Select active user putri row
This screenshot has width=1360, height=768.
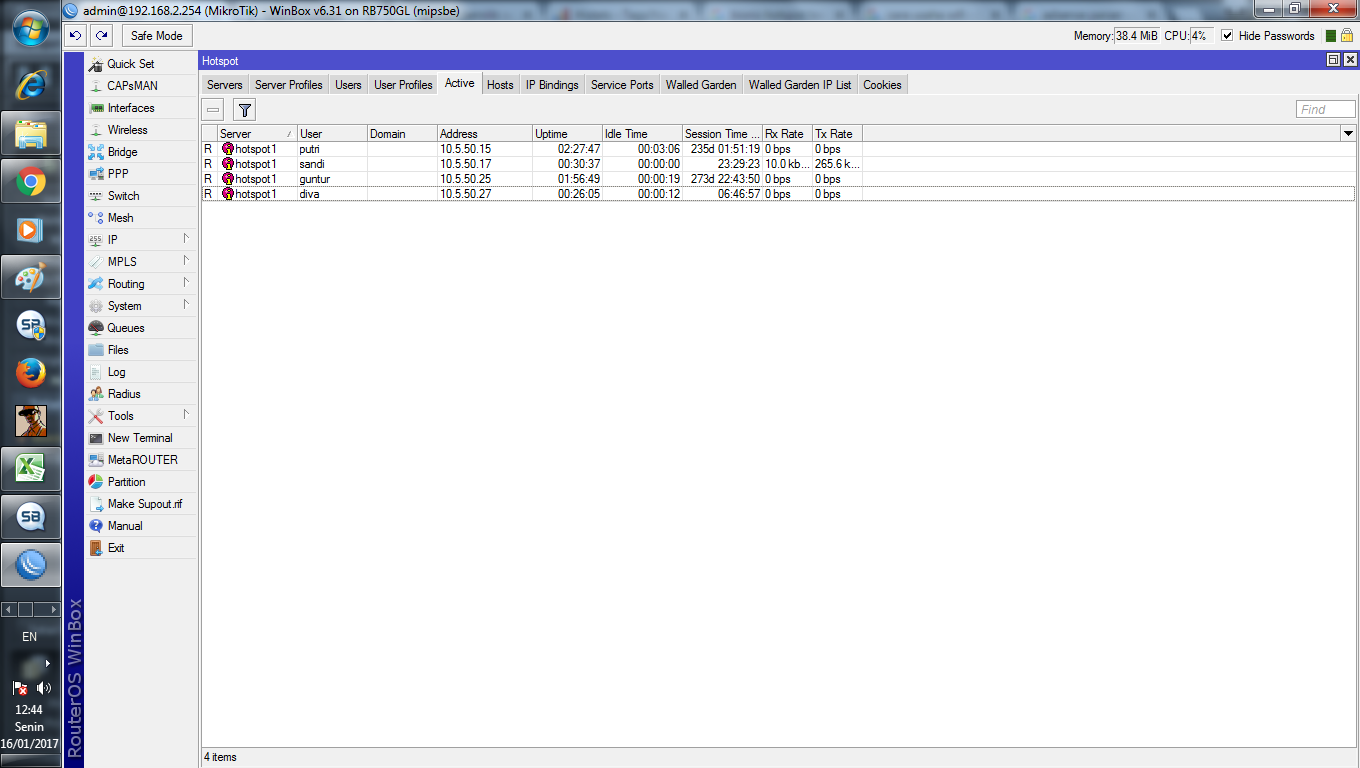pos(778,149)
